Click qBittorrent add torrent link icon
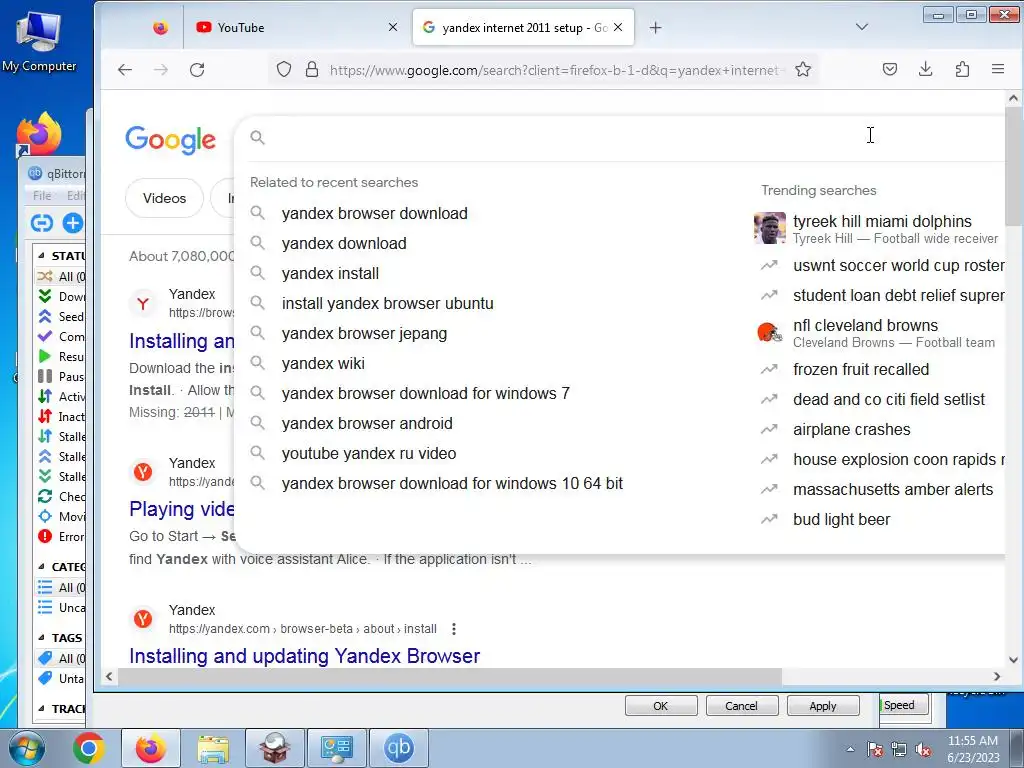Screen dimensions: 1024x768 (42, 223)
